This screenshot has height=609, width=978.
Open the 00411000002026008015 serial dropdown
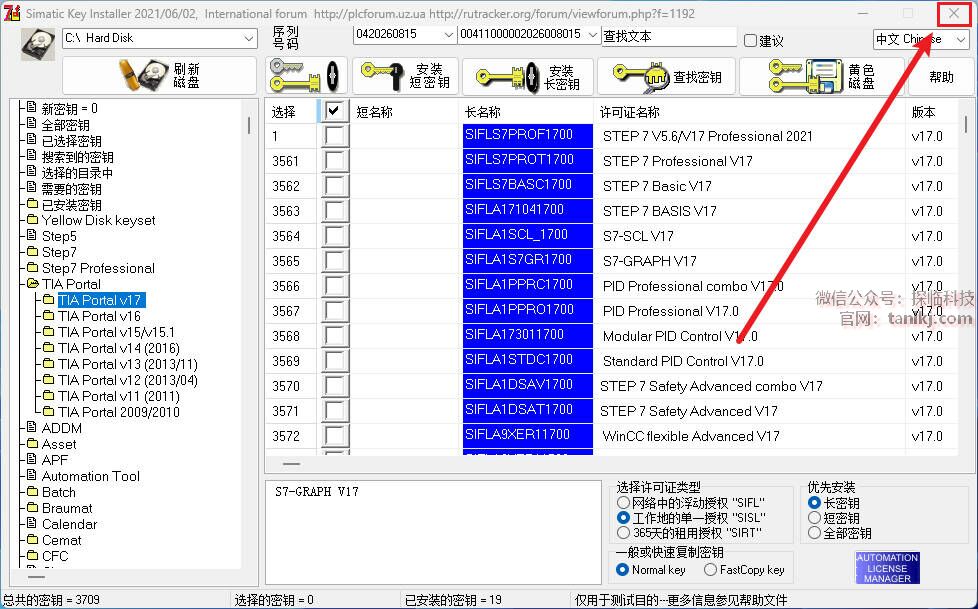coord(593,35)
